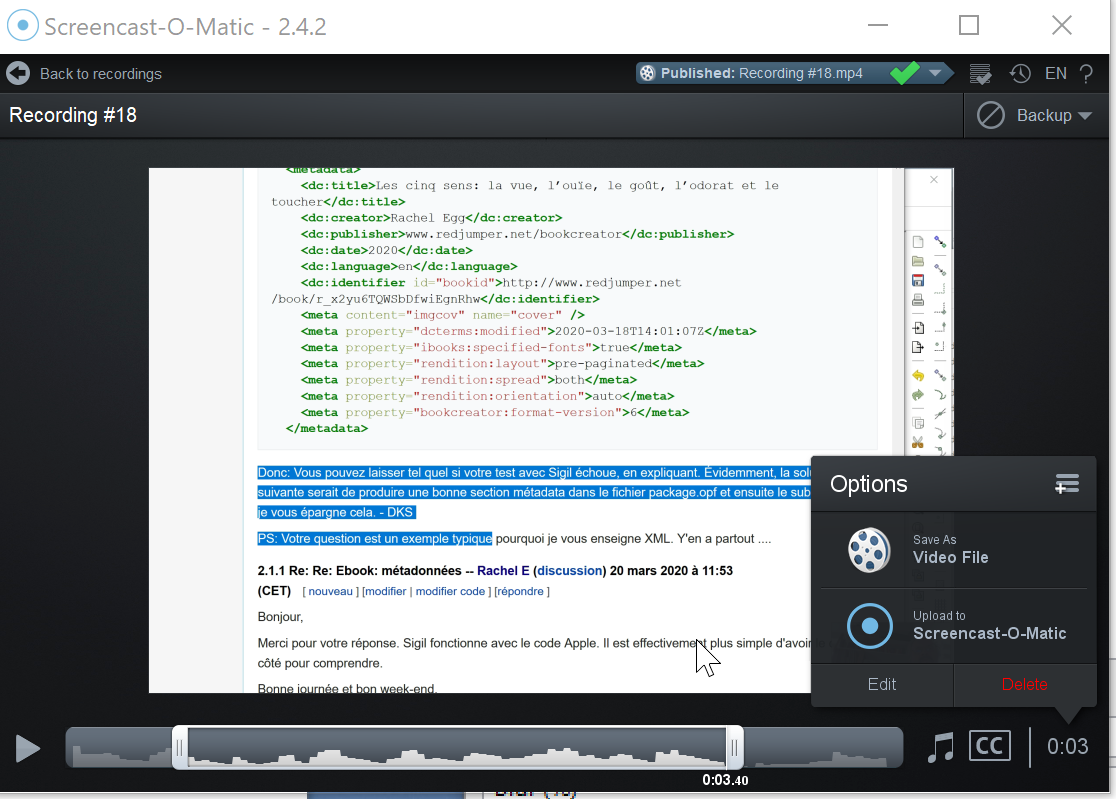Image resolution: width=1116 pixels, height=799 pixels.
Task: Click the red Delete button
Action: pos(1024,684)
